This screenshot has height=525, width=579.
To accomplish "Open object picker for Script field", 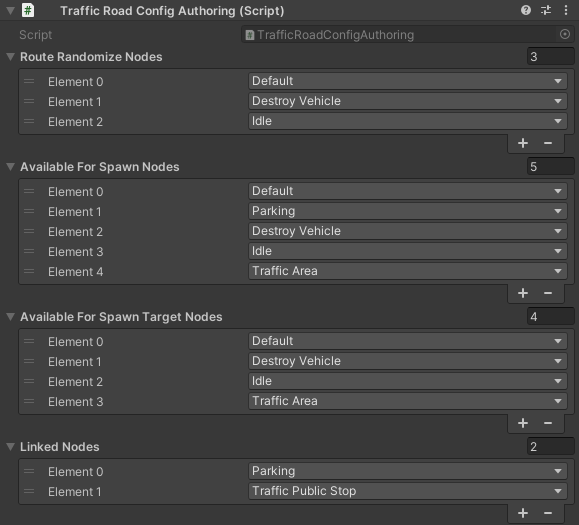I will click(565, 34).
